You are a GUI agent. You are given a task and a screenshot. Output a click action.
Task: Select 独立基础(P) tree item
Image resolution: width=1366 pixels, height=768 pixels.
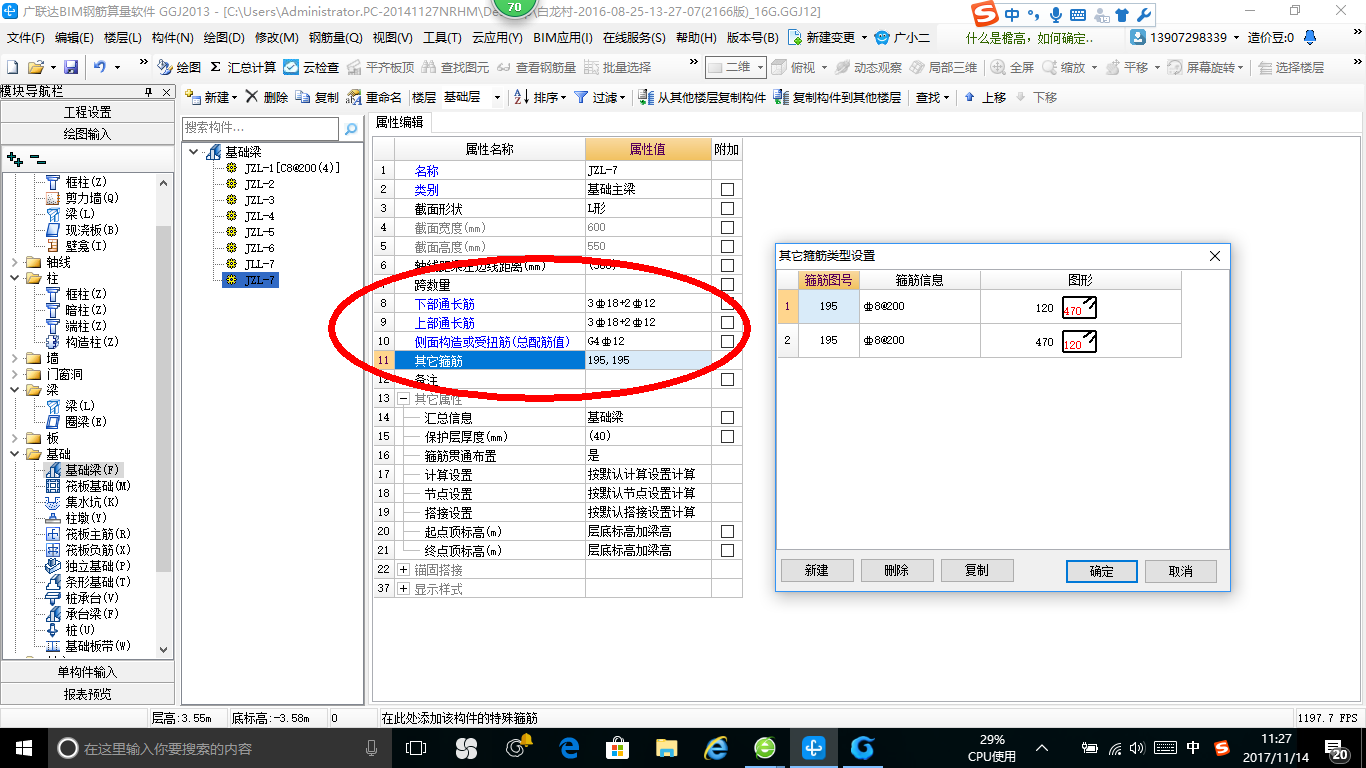[x=96, y=565]
